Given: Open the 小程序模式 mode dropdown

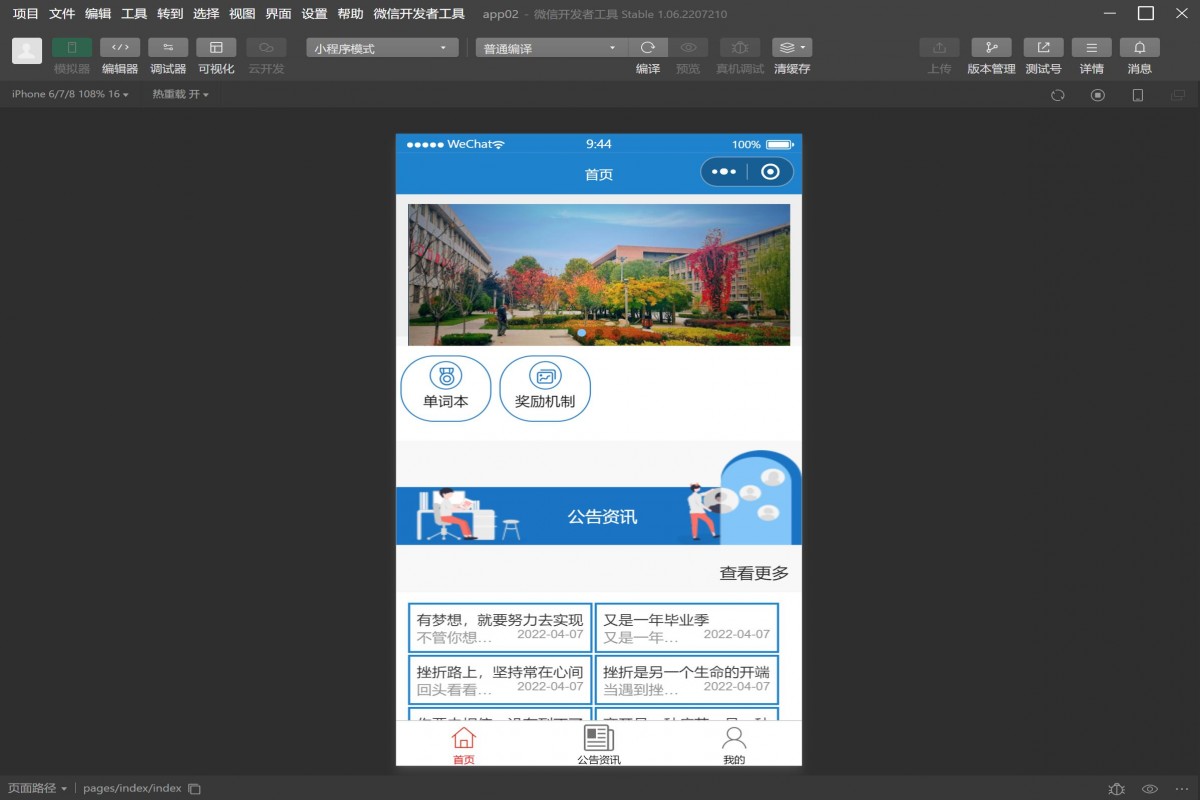Looking at the screenshot, I should pos(382,48).
